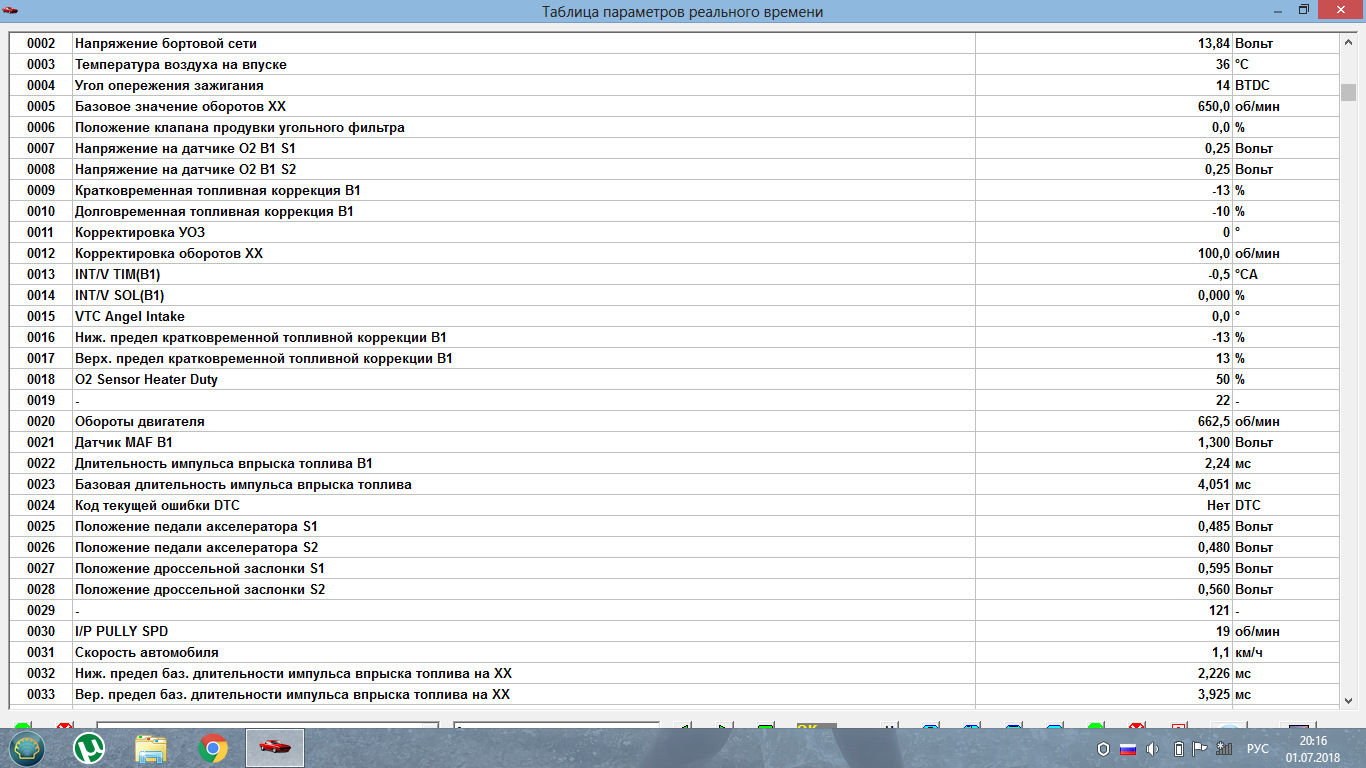Viewport: 1366px width, 768px height.
Task: Select row 'Длительность импульса впрыска топлива B1'
Action: 674,464
